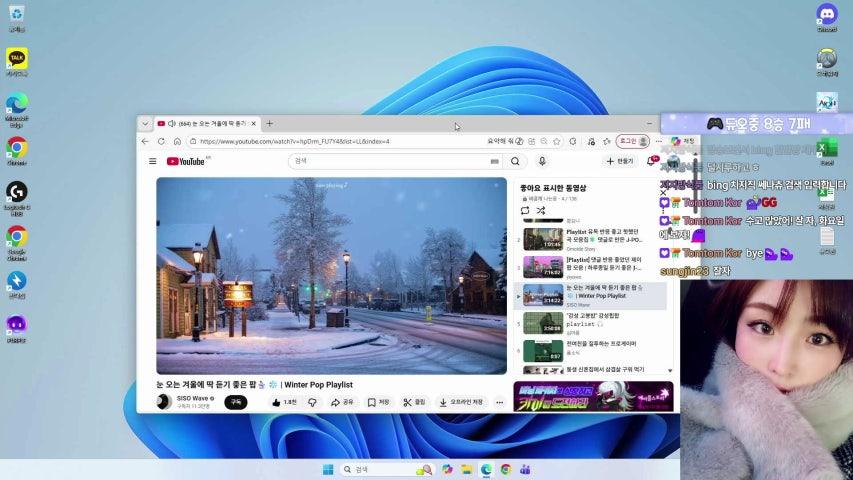Open the browser tab list chevron

click(145, 123)
